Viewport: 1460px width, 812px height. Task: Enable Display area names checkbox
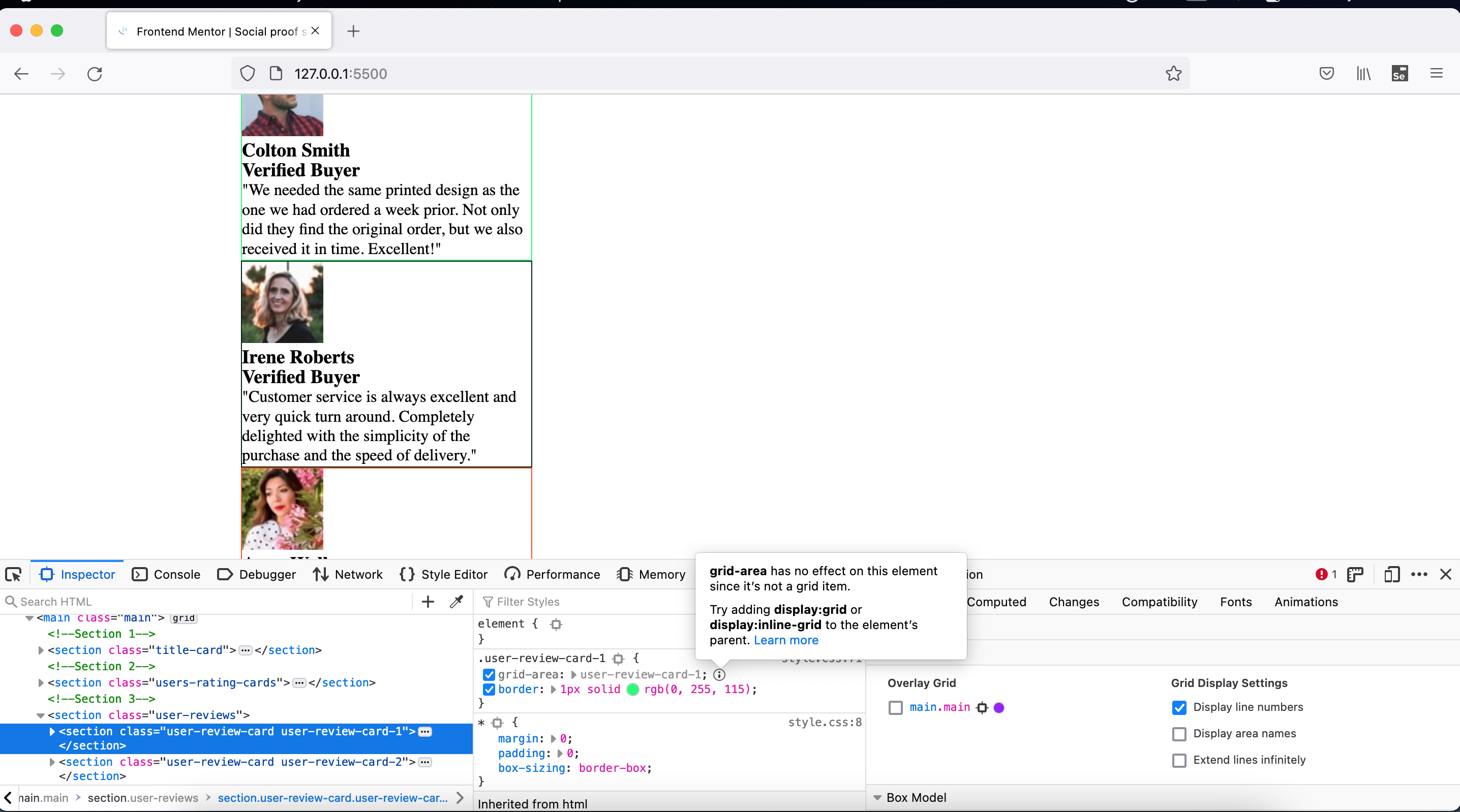pos(1179,733)
